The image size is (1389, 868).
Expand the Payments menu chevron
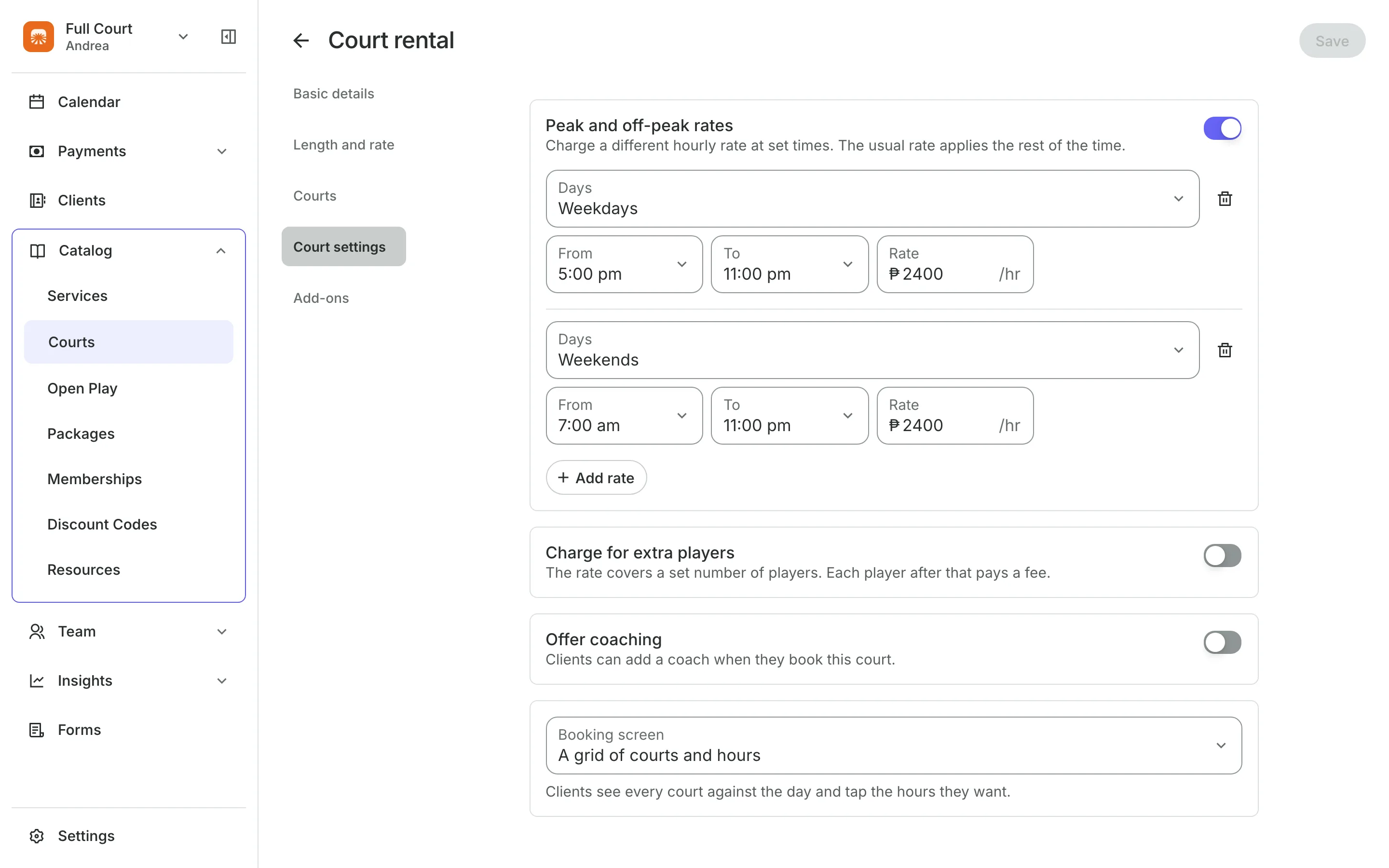(221, 151)
